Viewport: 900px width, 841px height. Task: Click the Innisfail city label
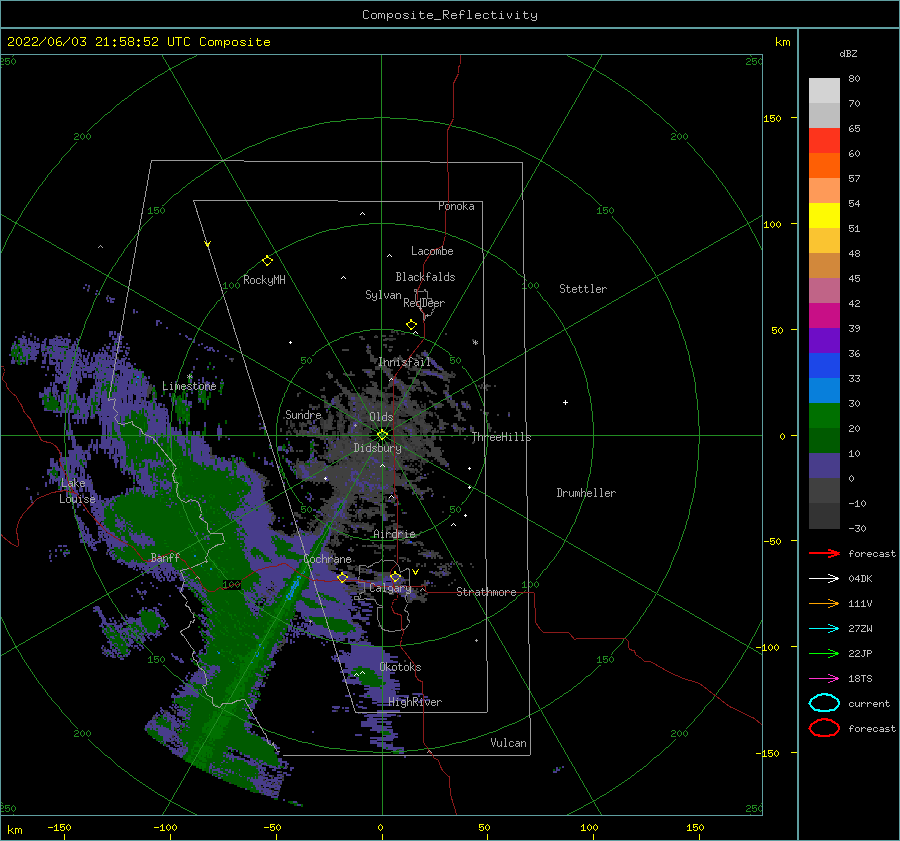(404, 362)
